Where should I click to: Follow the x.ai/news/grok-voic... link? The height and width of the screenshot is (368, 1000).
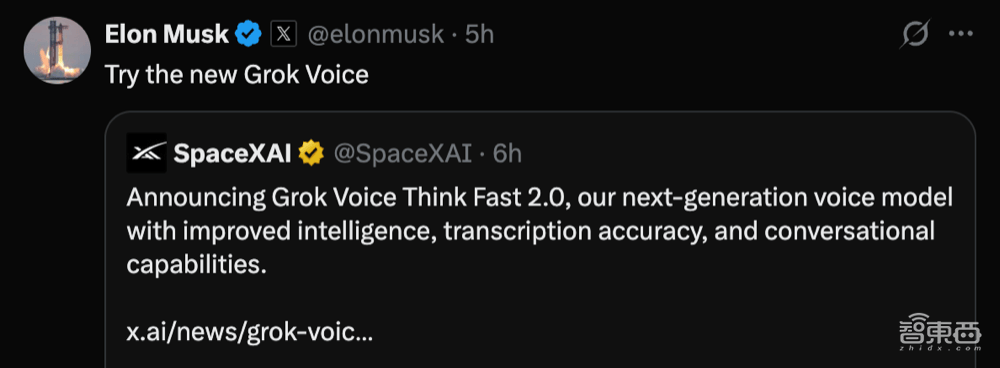pos(249,332)
